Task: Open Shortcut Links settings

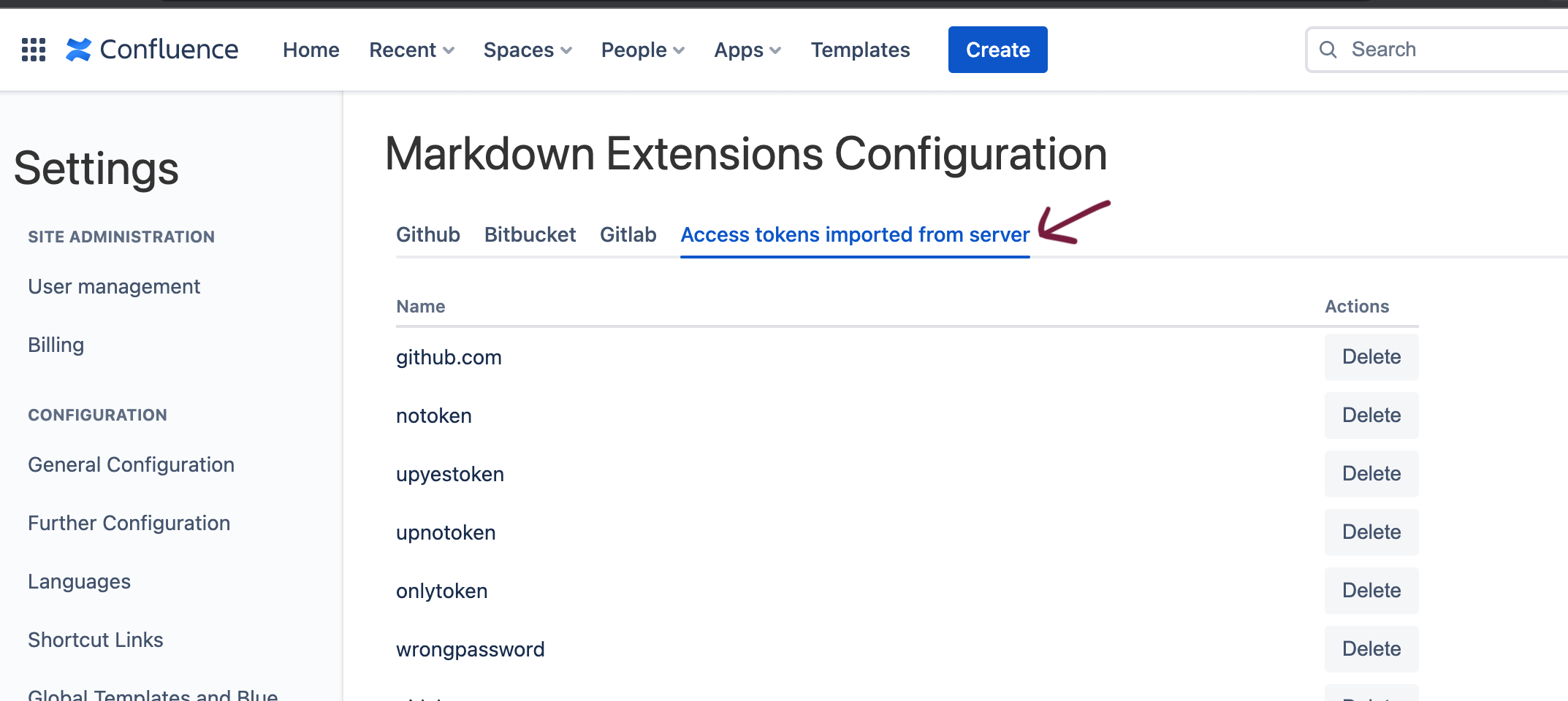Action: click(x=96, y=640)
